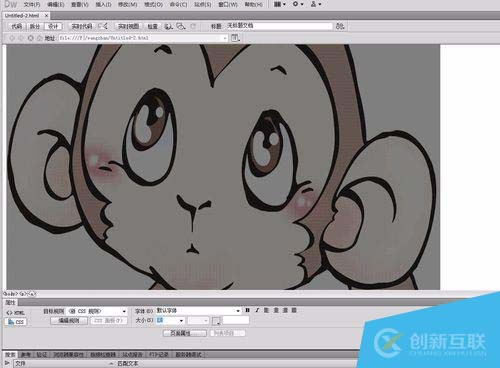Toggle italic formatting

pos(257,310)
